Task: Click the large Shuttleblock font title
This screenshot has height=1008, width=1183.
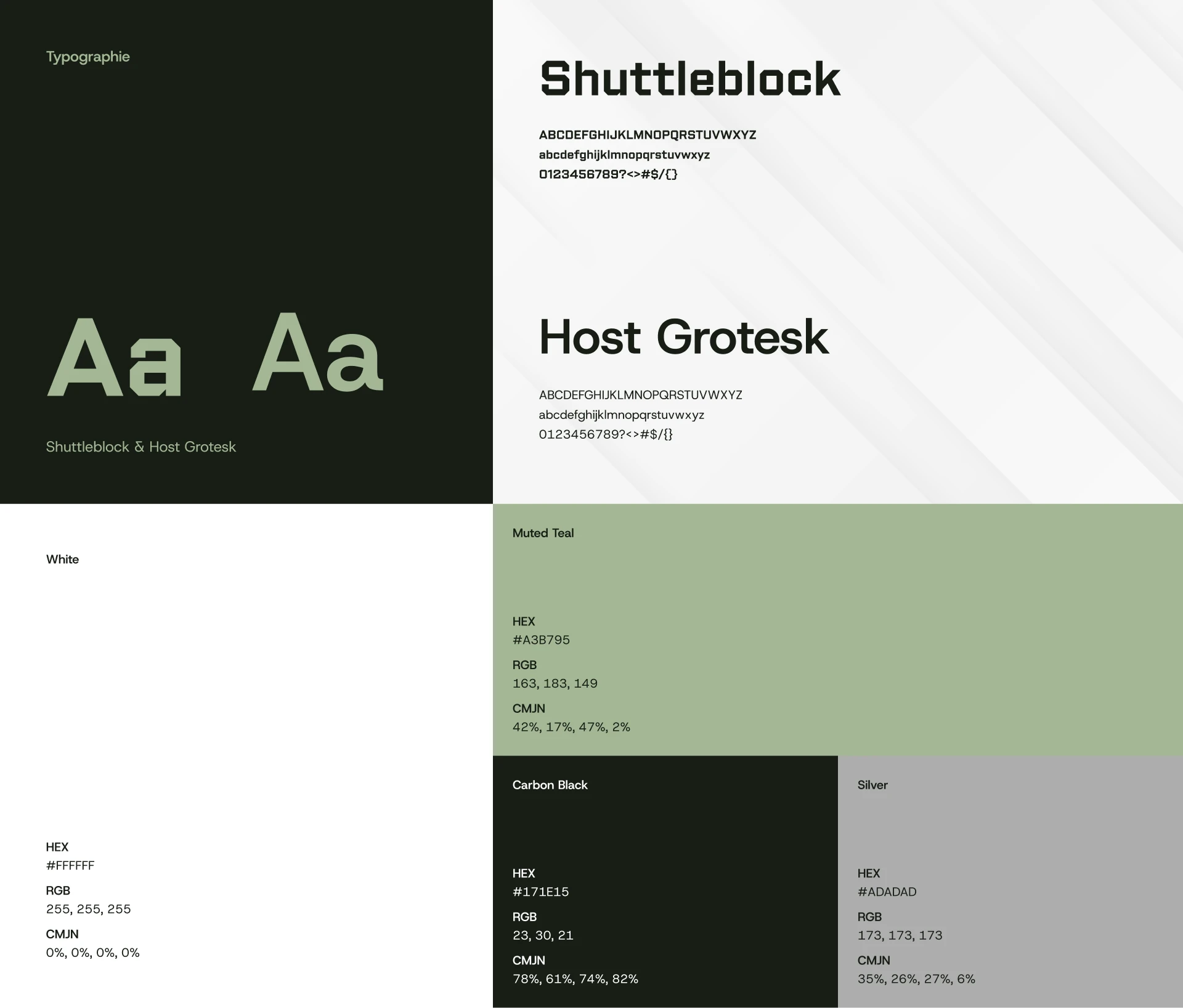Action: tap(689, 79)
